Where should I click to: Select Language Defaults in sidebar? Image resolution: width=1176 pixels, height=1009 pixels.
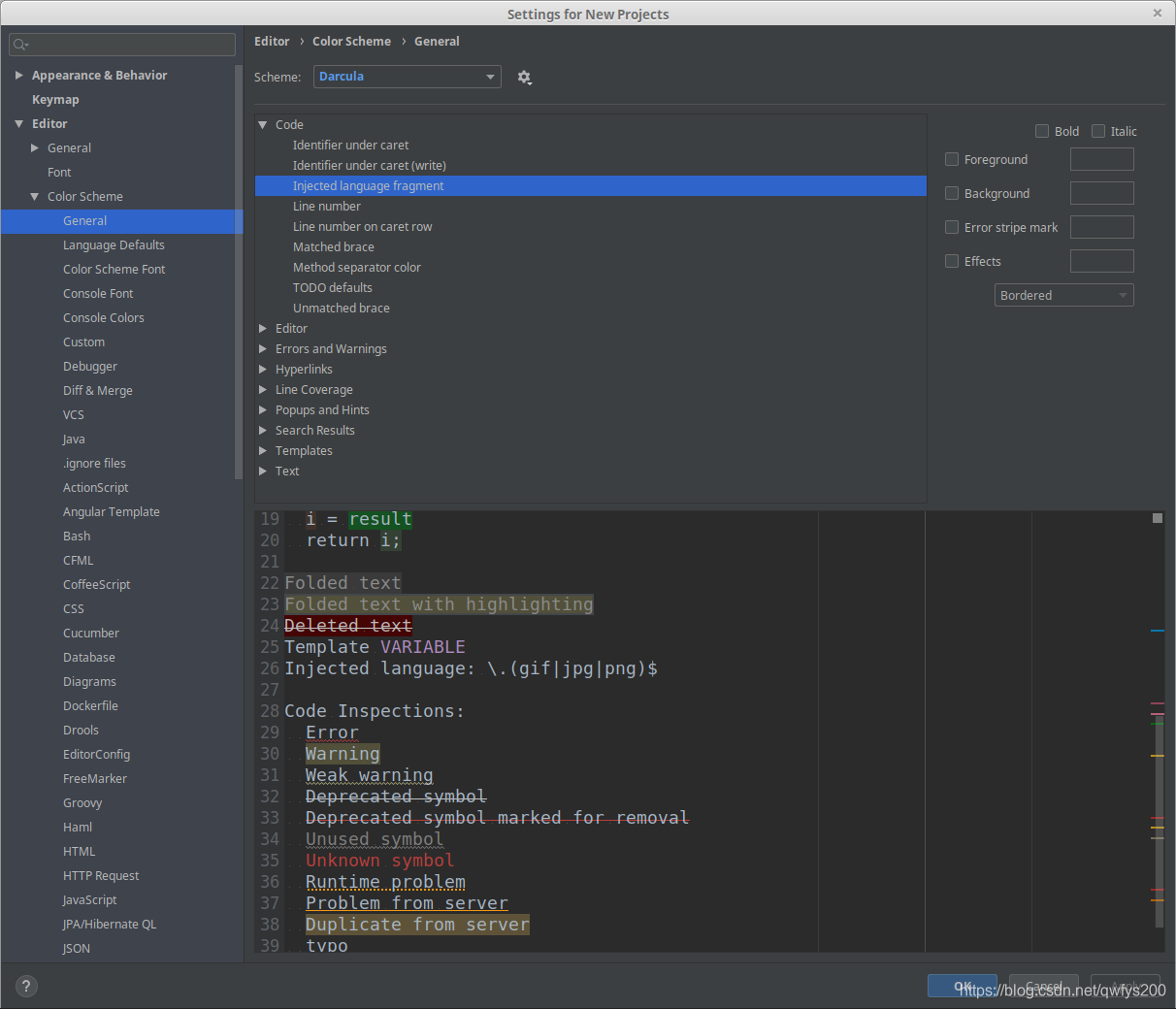114,245
